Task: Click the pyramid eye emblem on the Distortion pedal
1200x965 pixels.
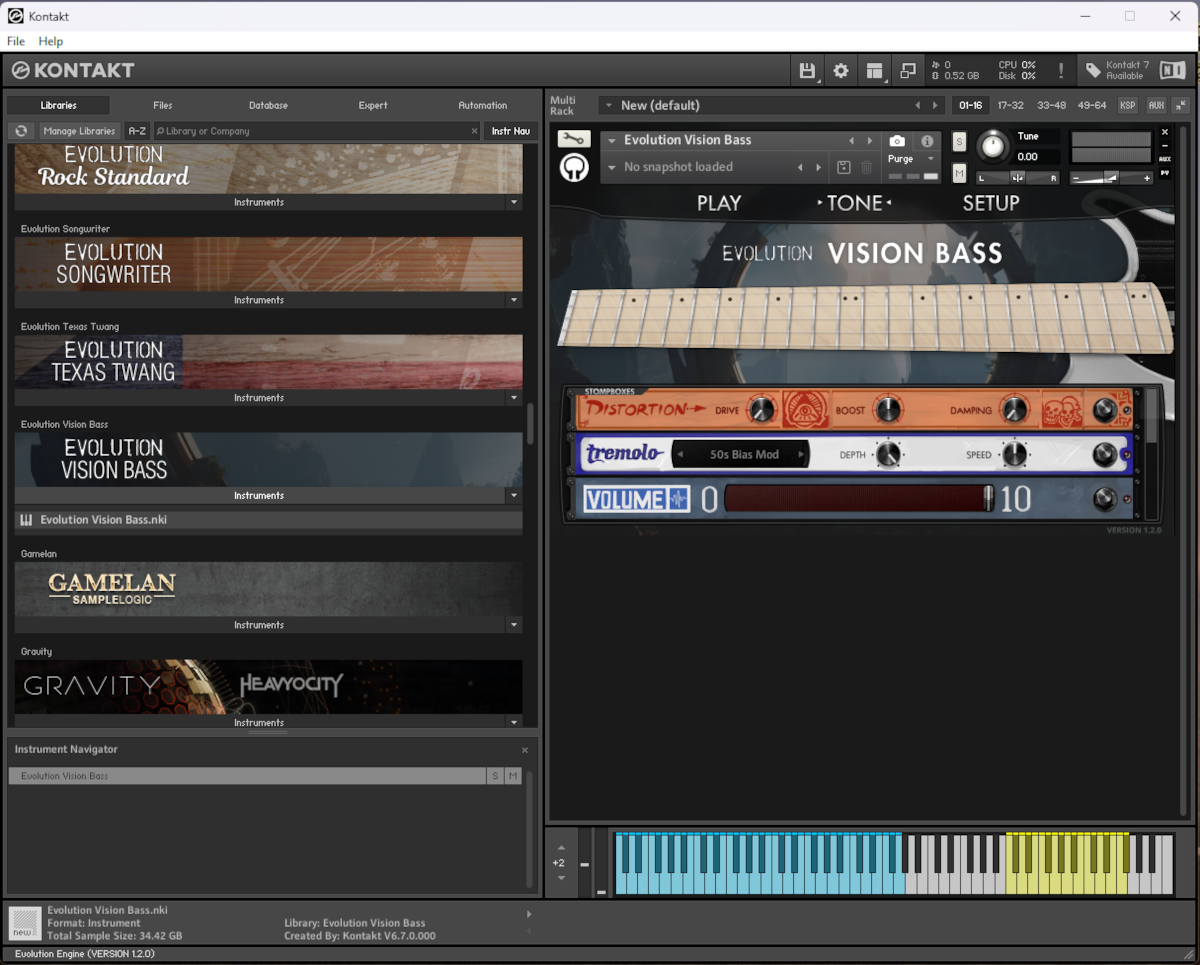Action: point(808,409)
